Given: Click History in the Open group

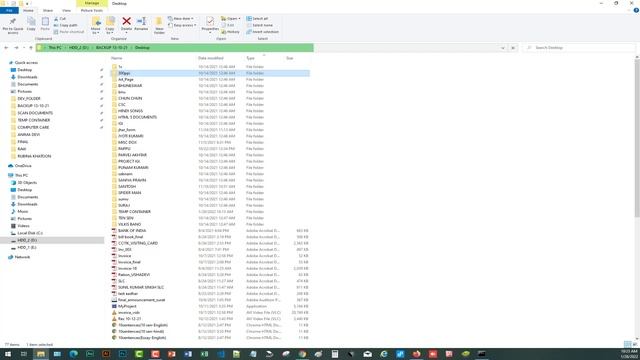Looking at the screenshot, I should click(231, 32).
